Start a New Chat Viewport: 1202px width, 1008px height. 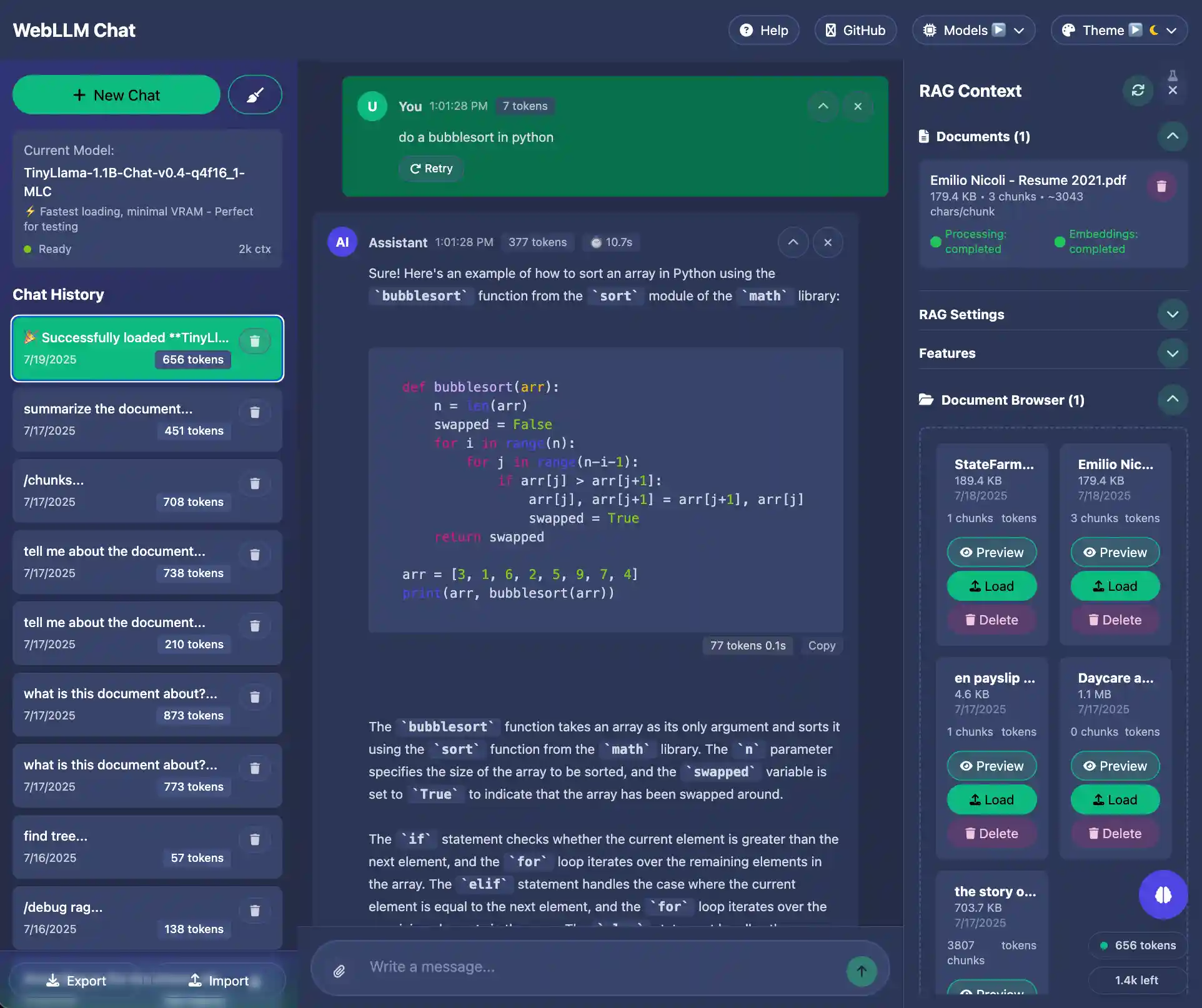pyautogui.click(x=116, y=94)
